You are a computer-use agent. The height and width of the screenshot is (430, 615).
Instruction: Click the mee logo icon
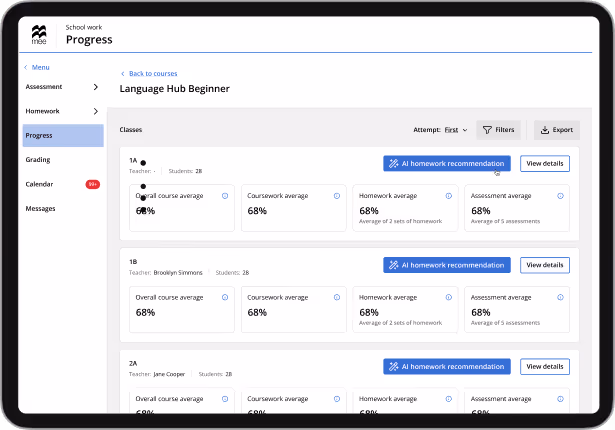pos(39,35)
